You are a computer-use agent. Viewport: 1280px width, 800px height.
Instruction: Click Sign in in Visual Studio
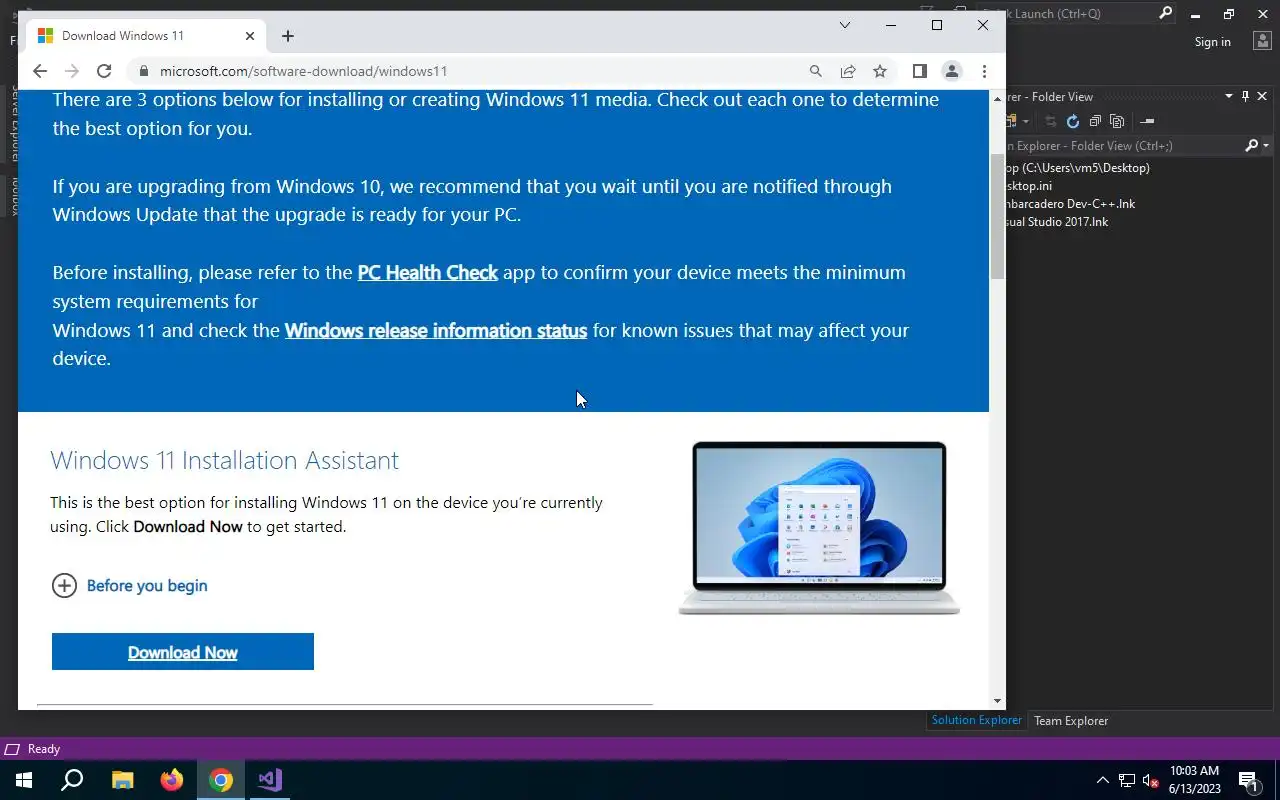click(1212, 42)
